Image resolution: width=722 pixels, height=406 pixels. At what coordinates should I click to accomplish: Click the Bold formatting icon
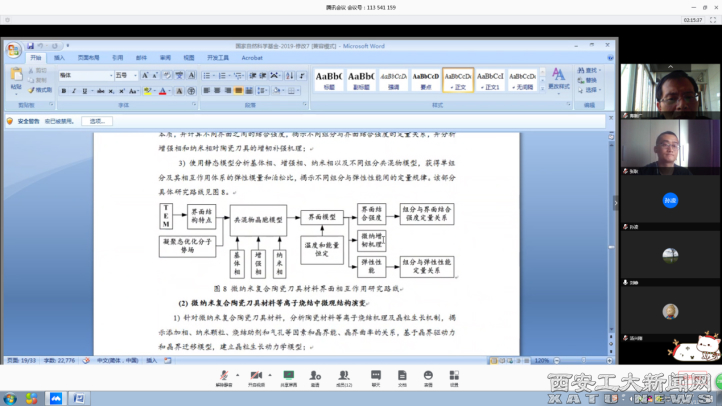[64, 91]
